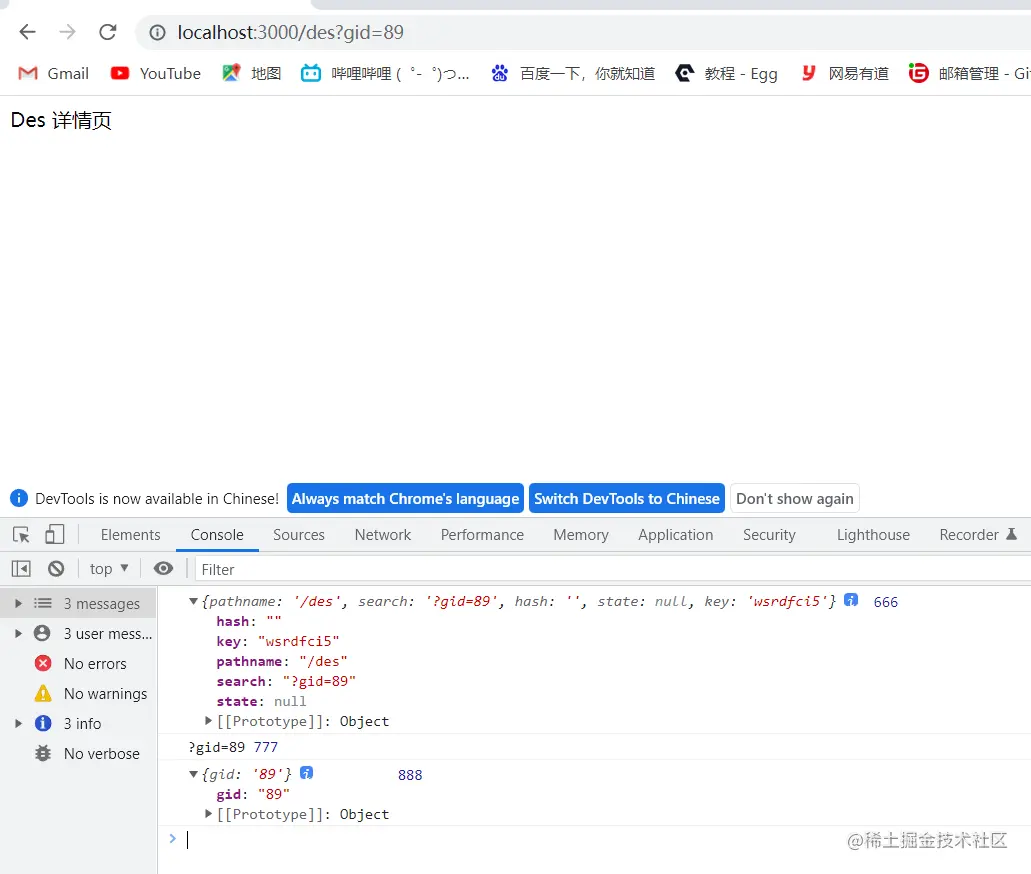This screenshot has height=874, width=1031.
Task: Expand the 3 info group
Action: click(18, 723)
